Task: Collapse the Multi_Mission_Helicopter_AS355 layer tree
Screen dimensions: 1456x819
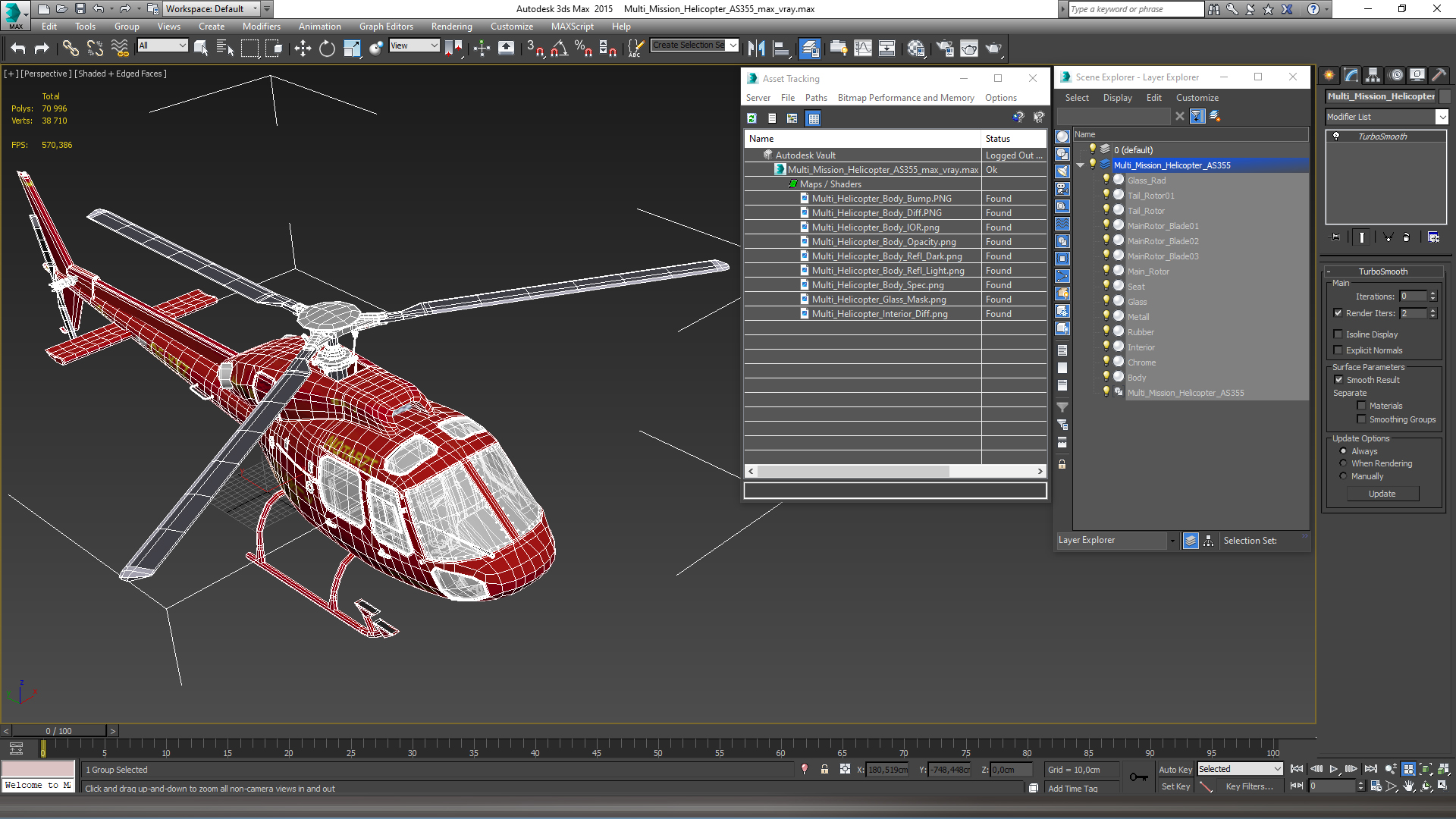Action: click(x=1080, y=165)
